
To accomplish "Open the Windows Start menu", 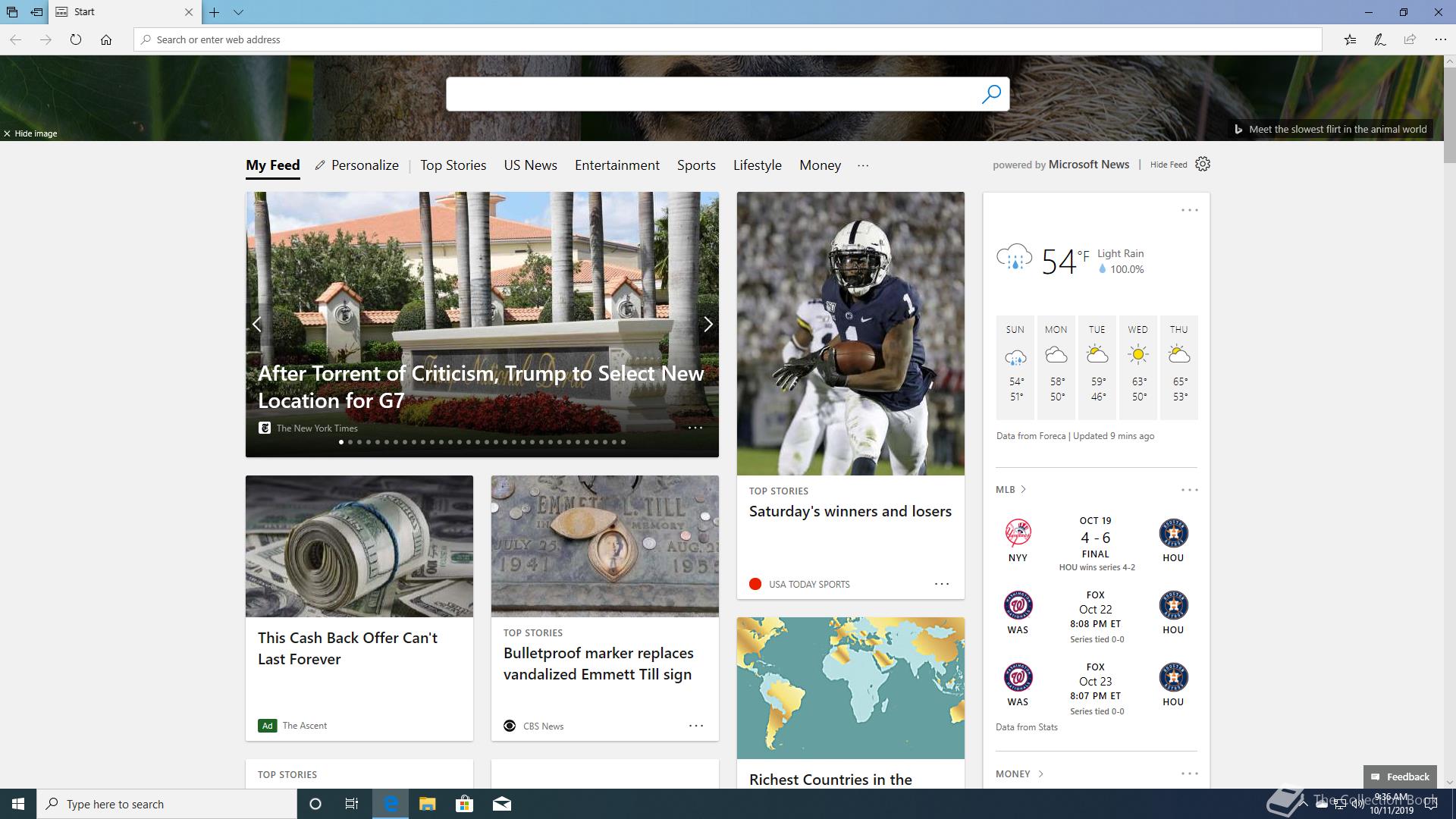I will 18,804.
